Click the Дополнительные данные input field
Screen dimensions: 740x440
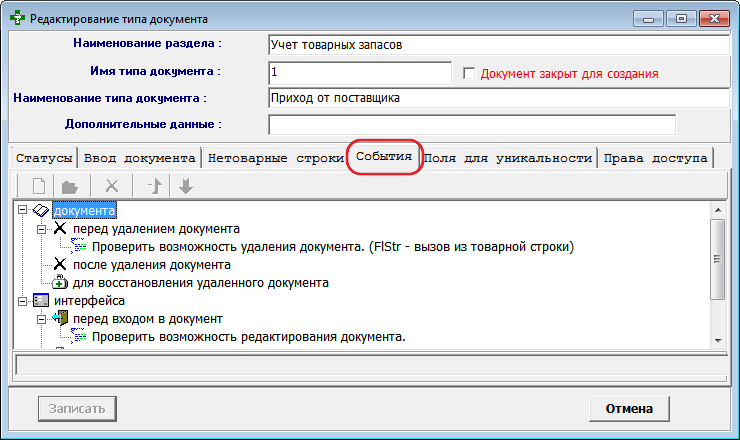pos(472,125)
